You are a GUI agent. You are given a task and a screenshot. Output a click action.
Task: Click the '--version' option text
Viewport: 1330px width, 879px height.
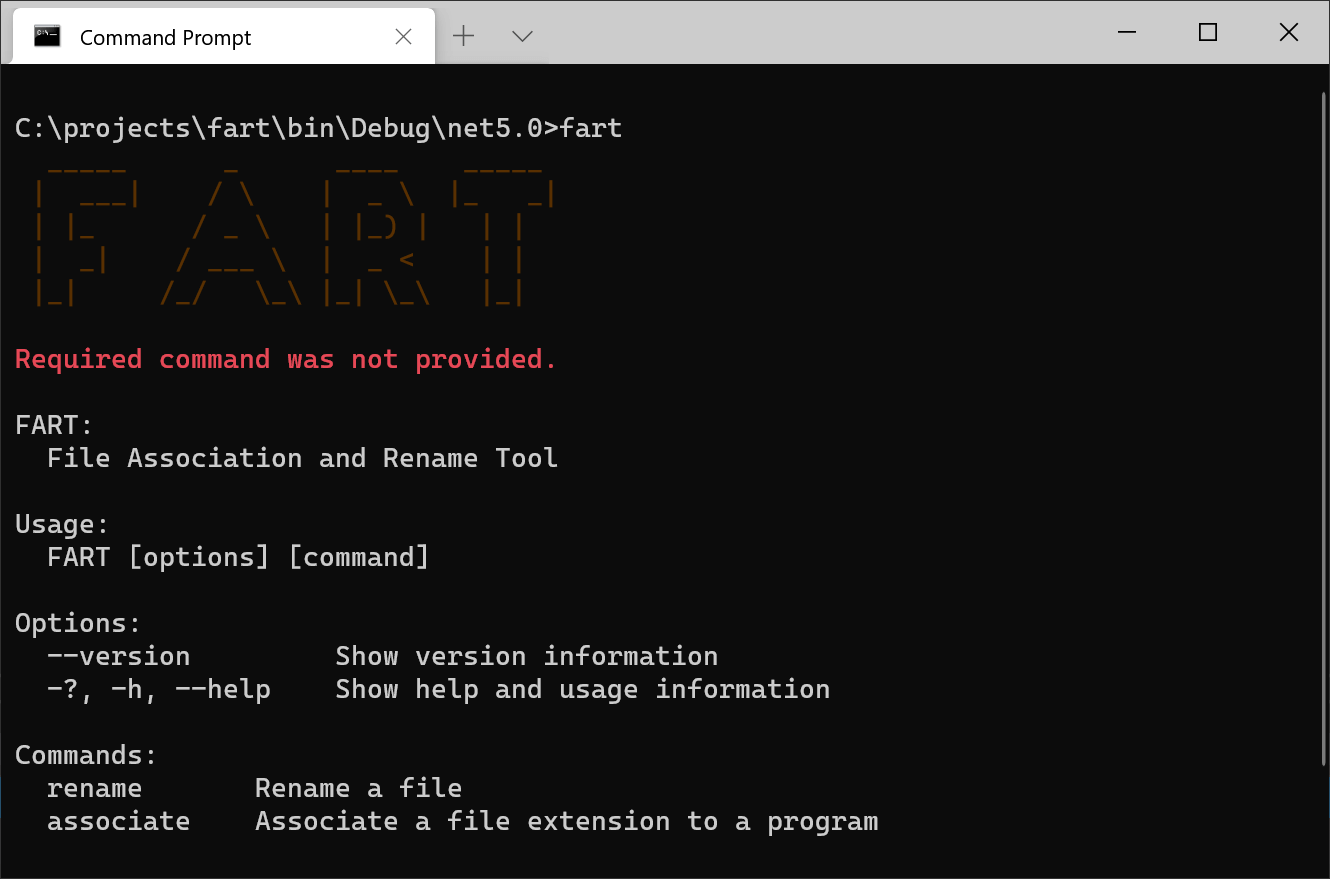tap(118, 656)
